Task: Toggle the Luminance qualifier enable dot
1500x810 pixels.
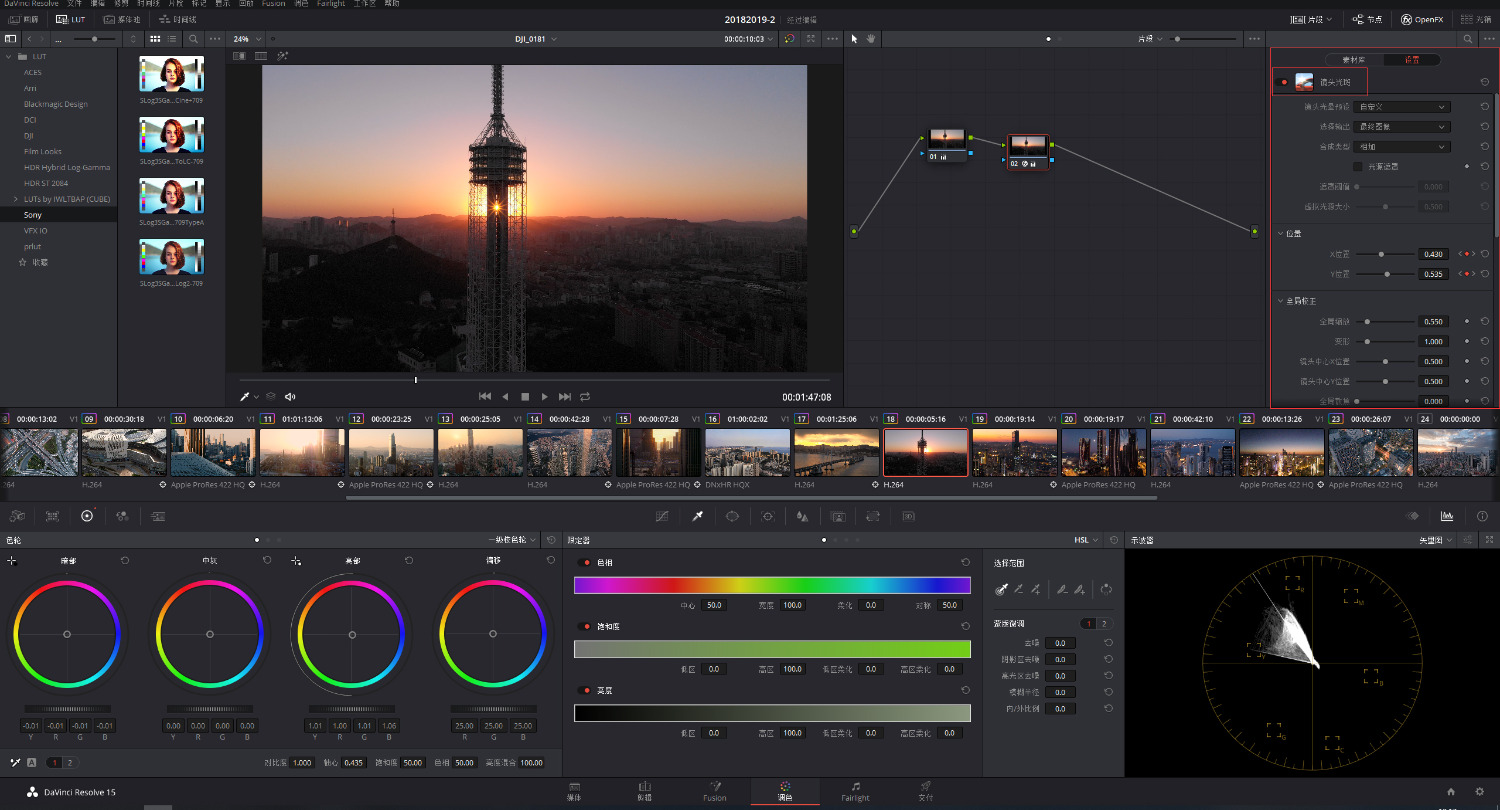Action: [x=585, y=690]
